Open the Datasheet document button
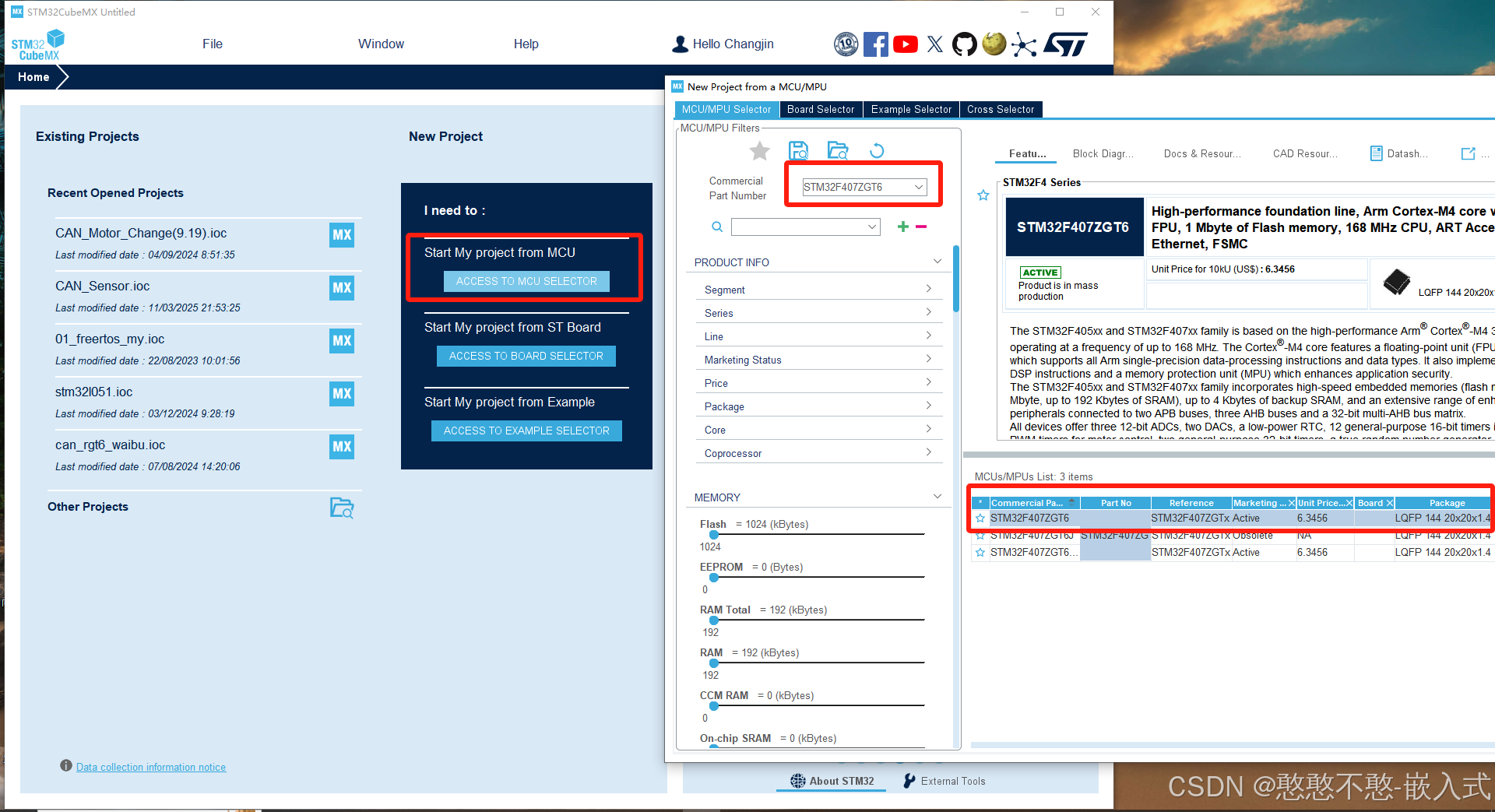The width and height of the screenshot is (1495, 812). coord(1399,153)
